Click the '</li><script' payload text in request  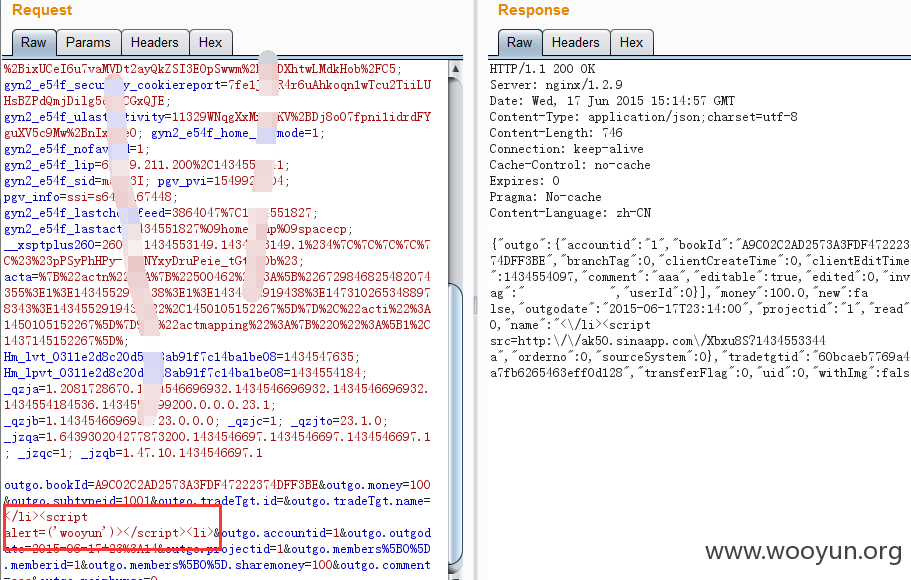point(46,517)
